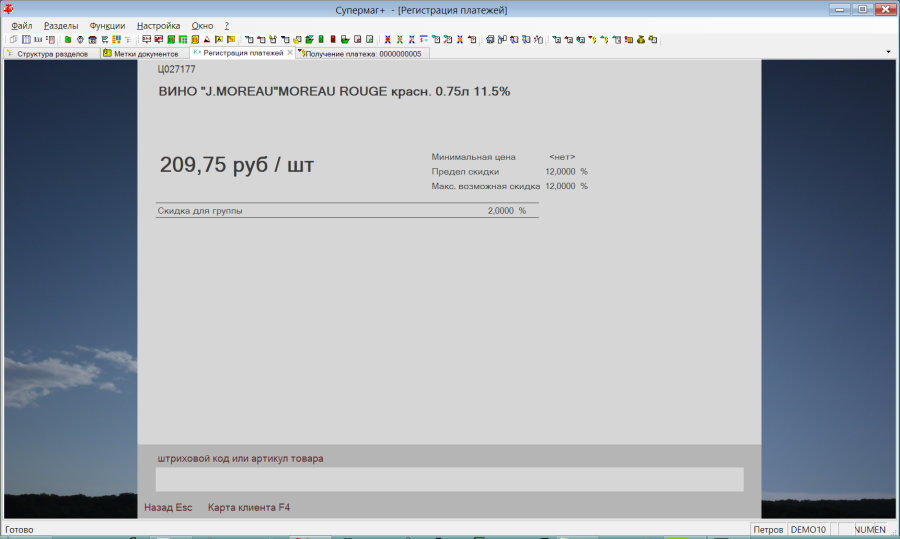Click the DEMO10 status bar cell
The height and width of the screenshot is (539, 900).
(808, 530)
